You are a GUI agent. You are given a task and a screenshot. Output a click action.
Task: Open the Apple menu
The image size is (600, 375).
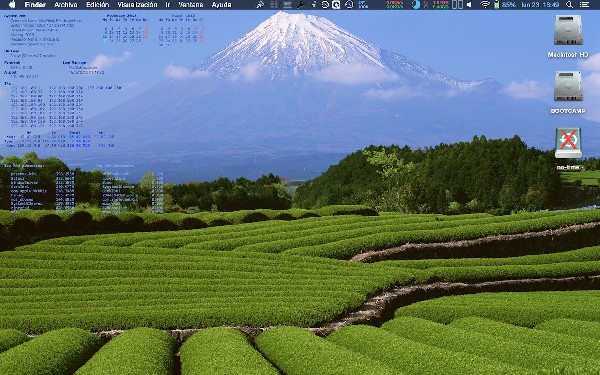(x=12, y=5)
